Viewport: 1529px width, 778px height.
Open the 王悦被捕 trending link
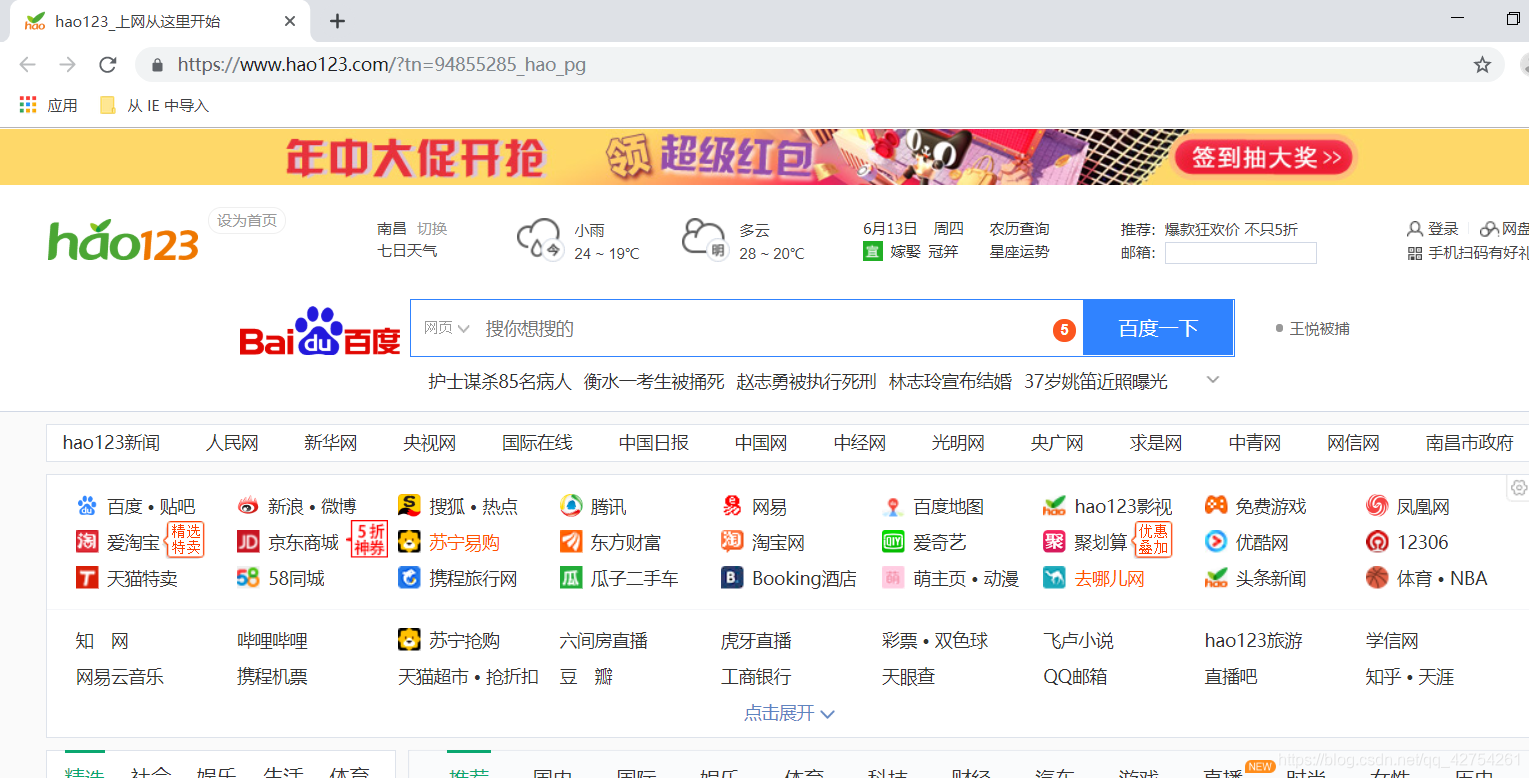[x=1320, y=328]
